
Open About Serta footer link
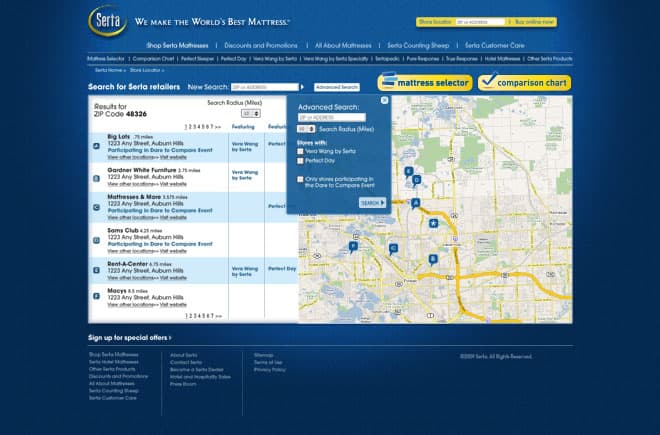coord(184,355)
